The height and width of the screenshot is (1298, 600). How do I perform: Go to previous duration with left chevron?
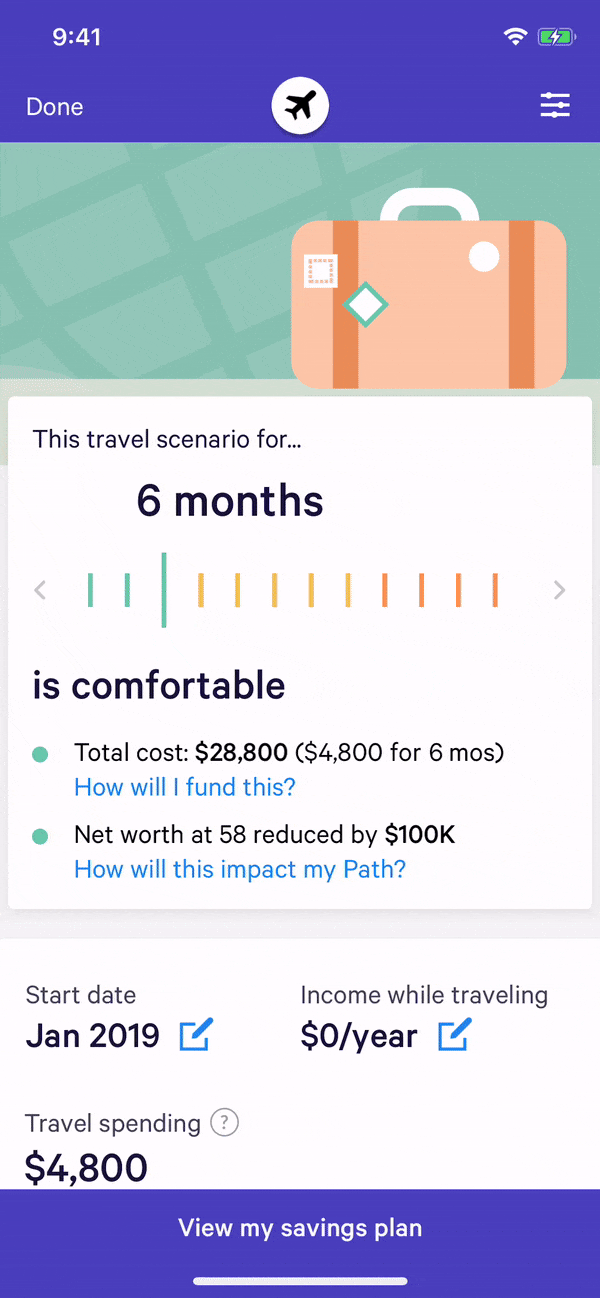tap(40, 590)
